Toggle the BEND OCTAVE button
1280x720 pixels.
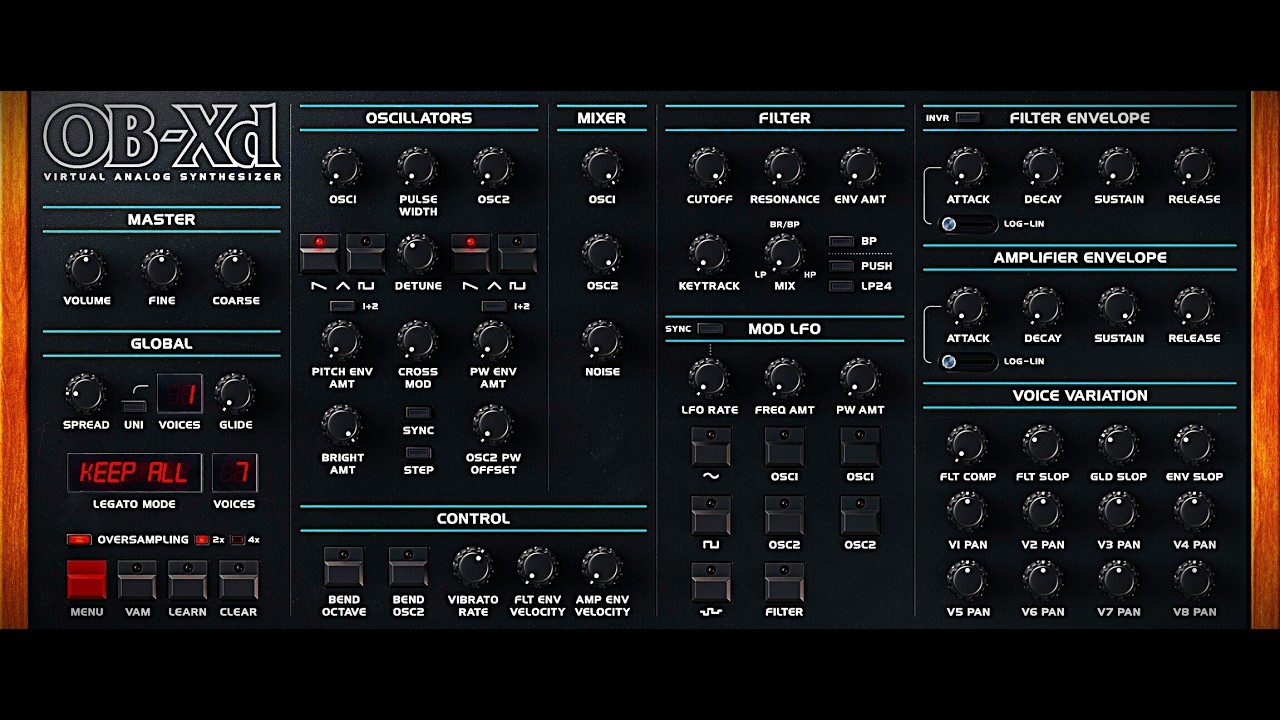tap(343, 566)
